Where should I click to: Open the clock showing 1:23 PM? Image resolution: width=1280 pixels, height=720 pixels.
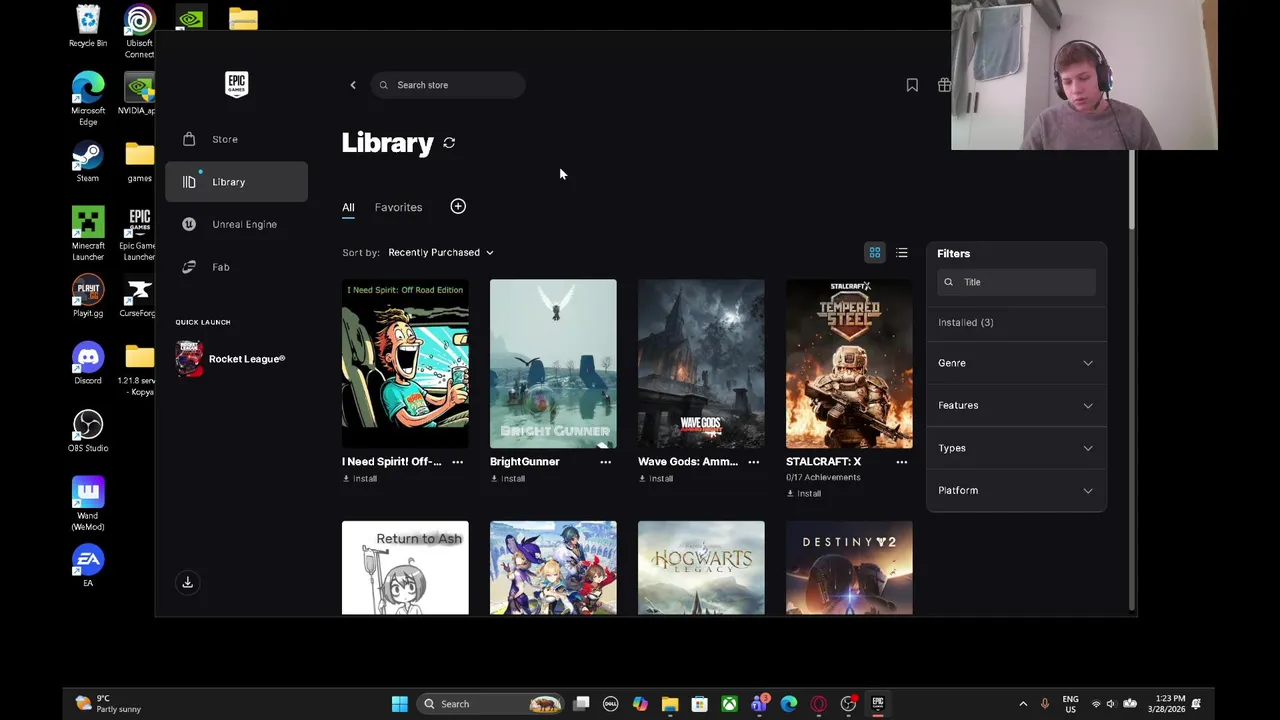1168,704
